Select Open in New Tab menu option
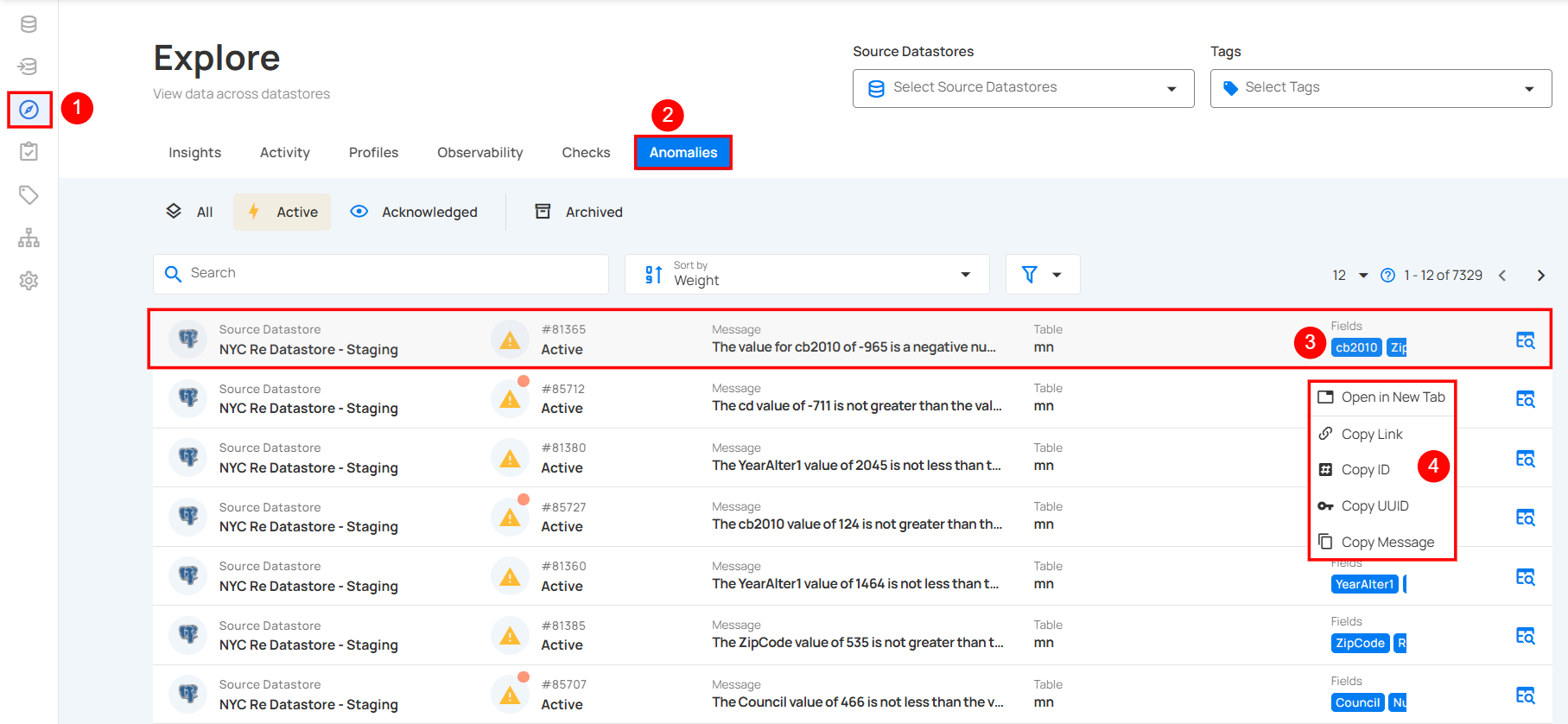The width and height of the screenshot is (1568, 724). click(1392, 397)
